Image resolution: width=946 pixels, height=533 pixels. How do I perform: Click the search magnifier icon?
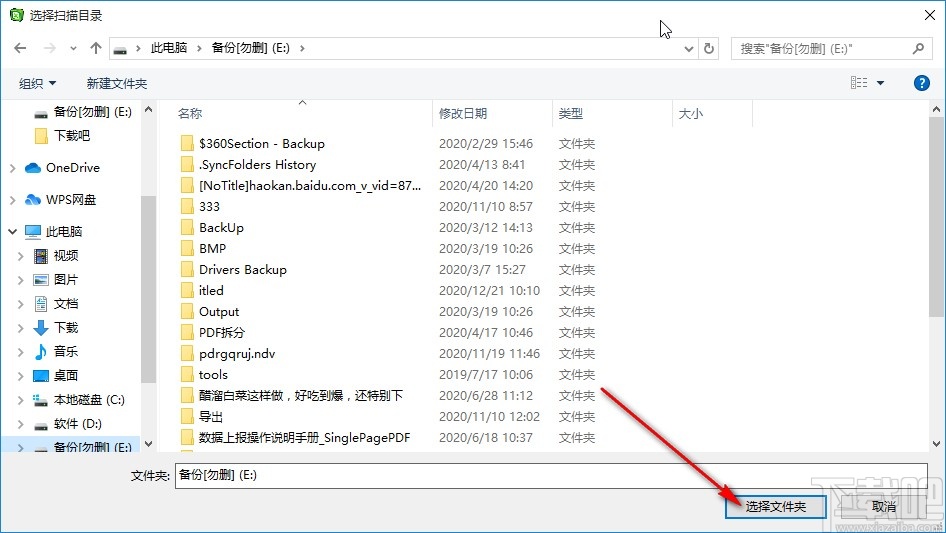coord(918,48)
